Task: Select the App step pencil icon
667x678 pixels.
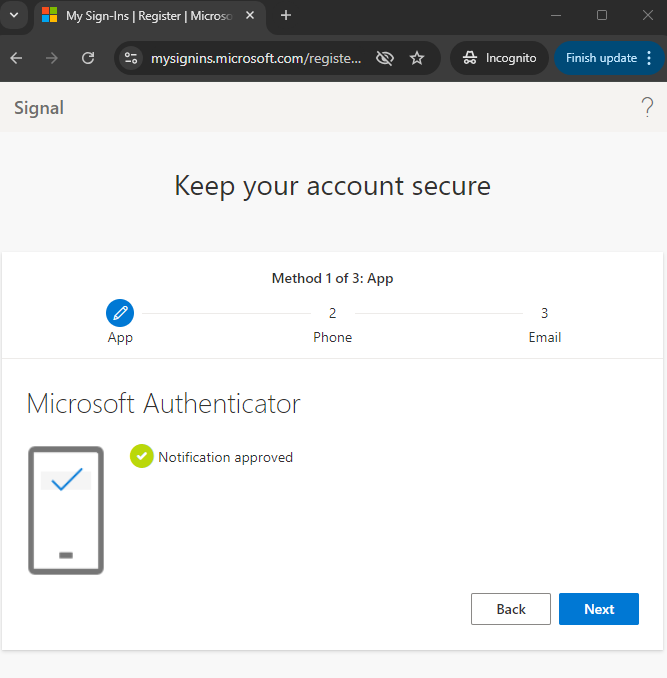Action: (x=120, y=313)
